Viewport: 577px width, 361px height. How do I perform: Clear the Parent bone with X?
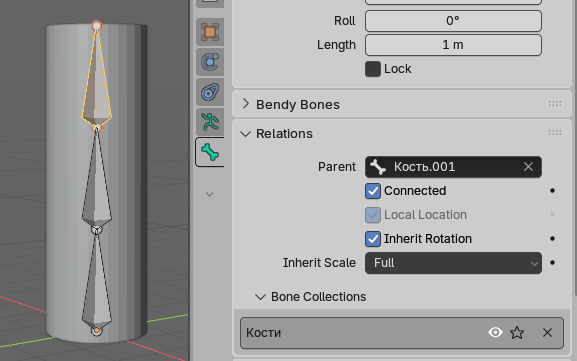[528, 167]
